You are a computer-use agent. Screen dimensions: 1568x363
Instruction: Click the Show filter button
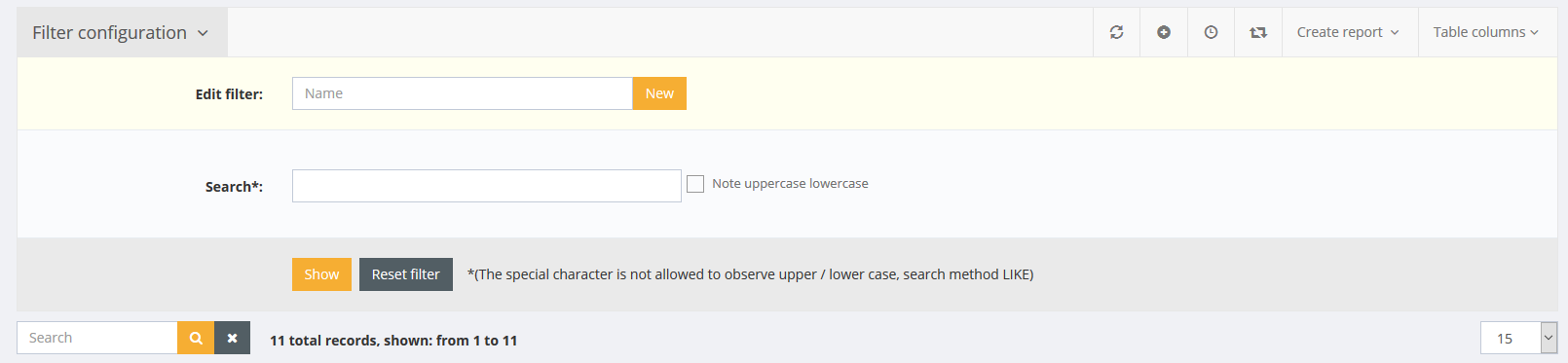coord(321,274)
